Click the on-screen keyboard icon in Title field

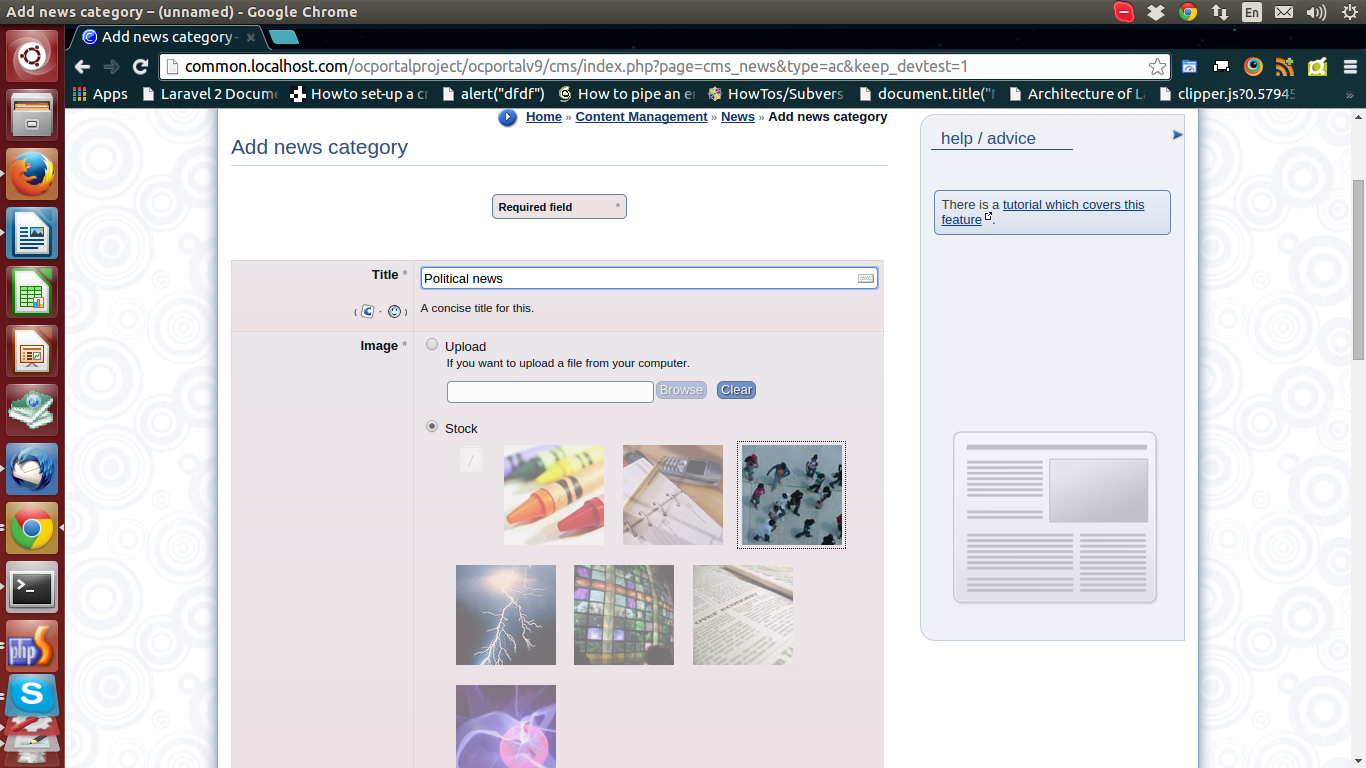point(866,278)
